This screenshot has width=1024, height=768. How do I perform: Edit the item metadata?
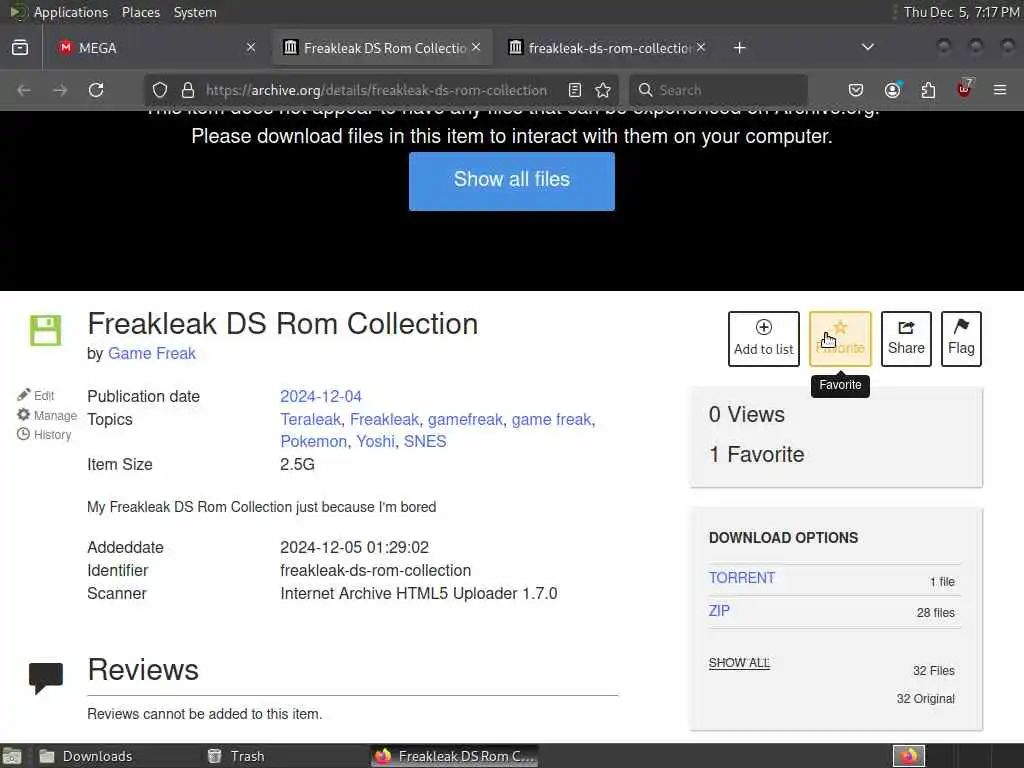coord(37,395)
